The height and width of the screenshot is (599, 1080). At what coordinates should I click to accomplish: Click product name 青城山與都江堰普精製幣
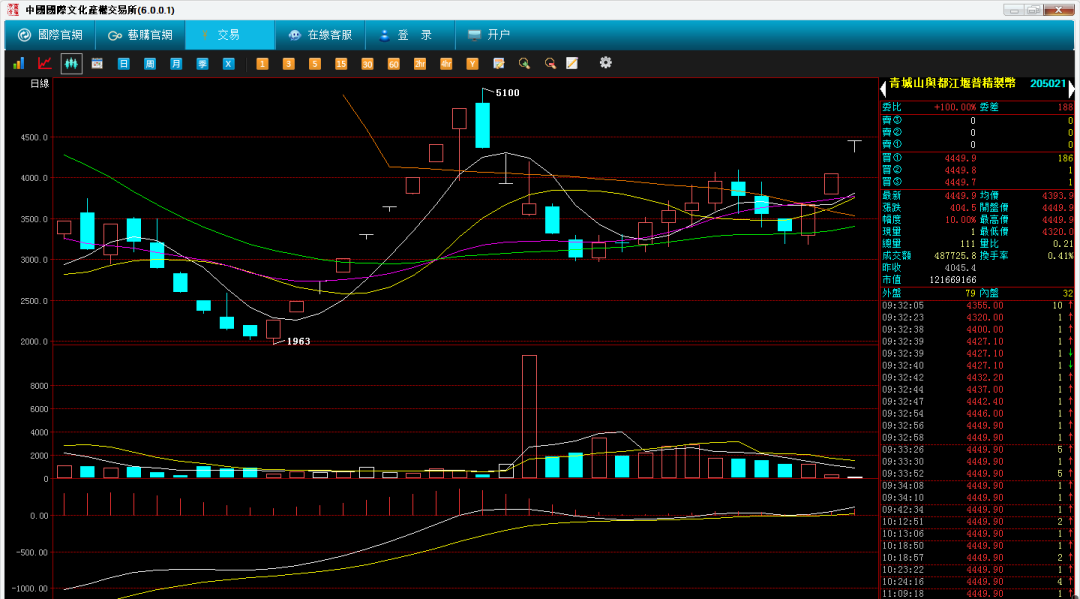(x=953, y=83)
